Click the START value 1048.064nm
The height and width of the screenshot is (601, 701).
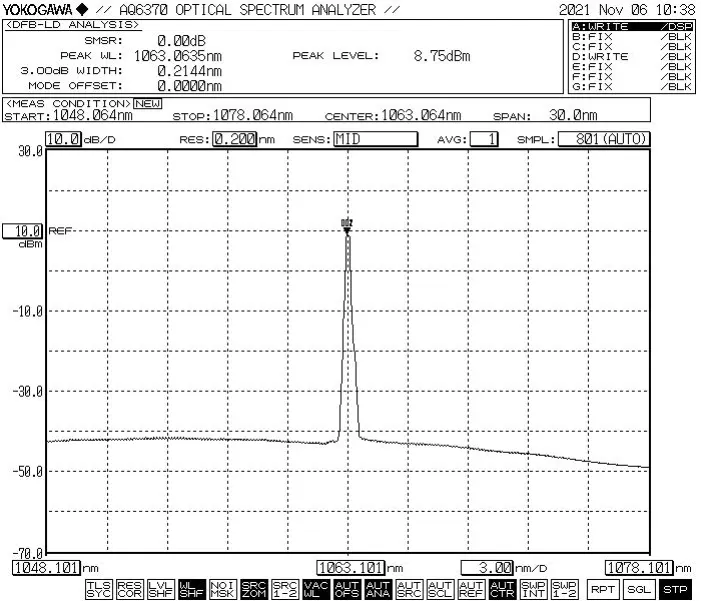click(93, 115)
